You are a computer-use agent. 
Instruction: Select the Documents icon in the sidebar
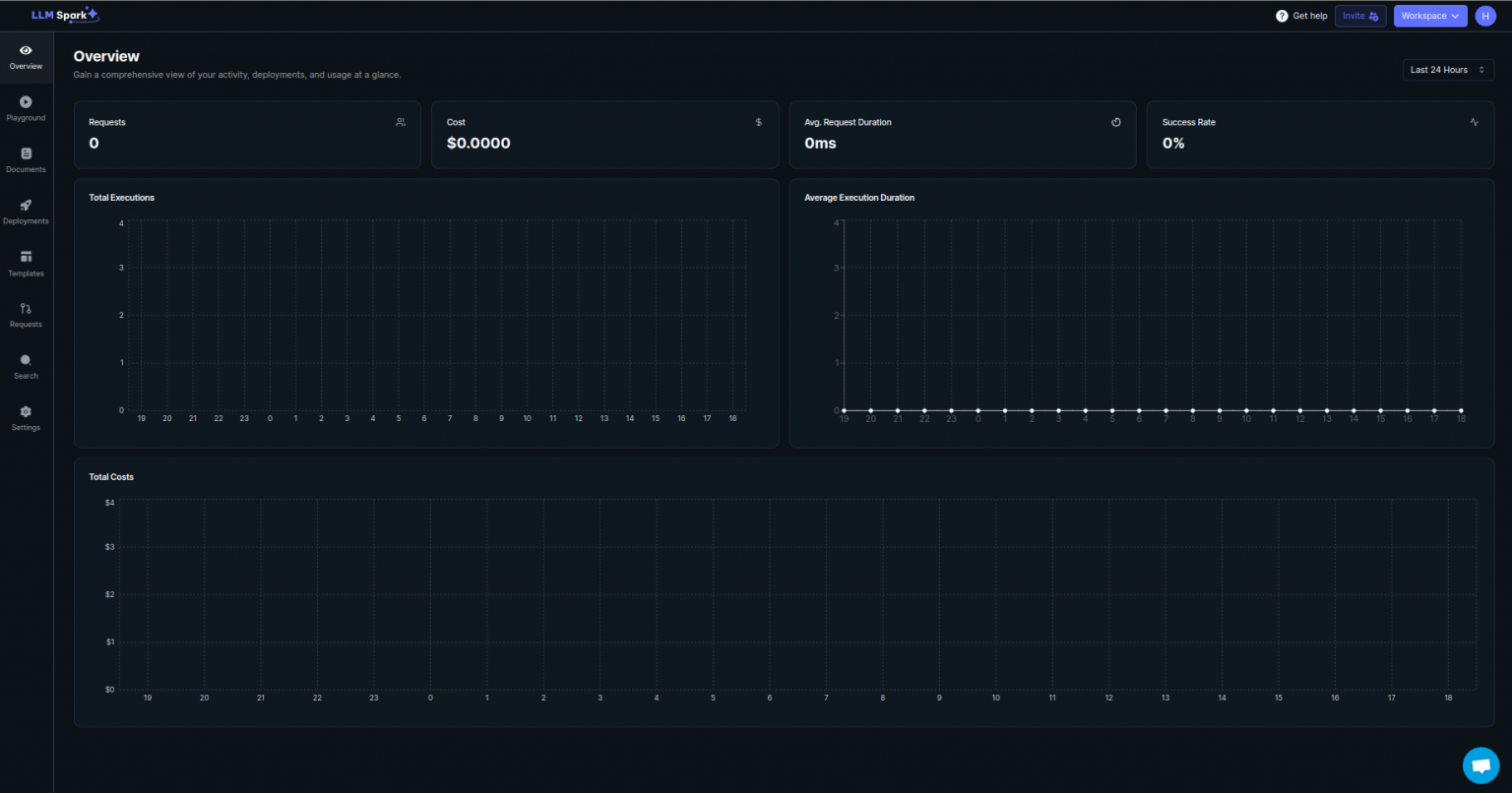click(26, 156)
